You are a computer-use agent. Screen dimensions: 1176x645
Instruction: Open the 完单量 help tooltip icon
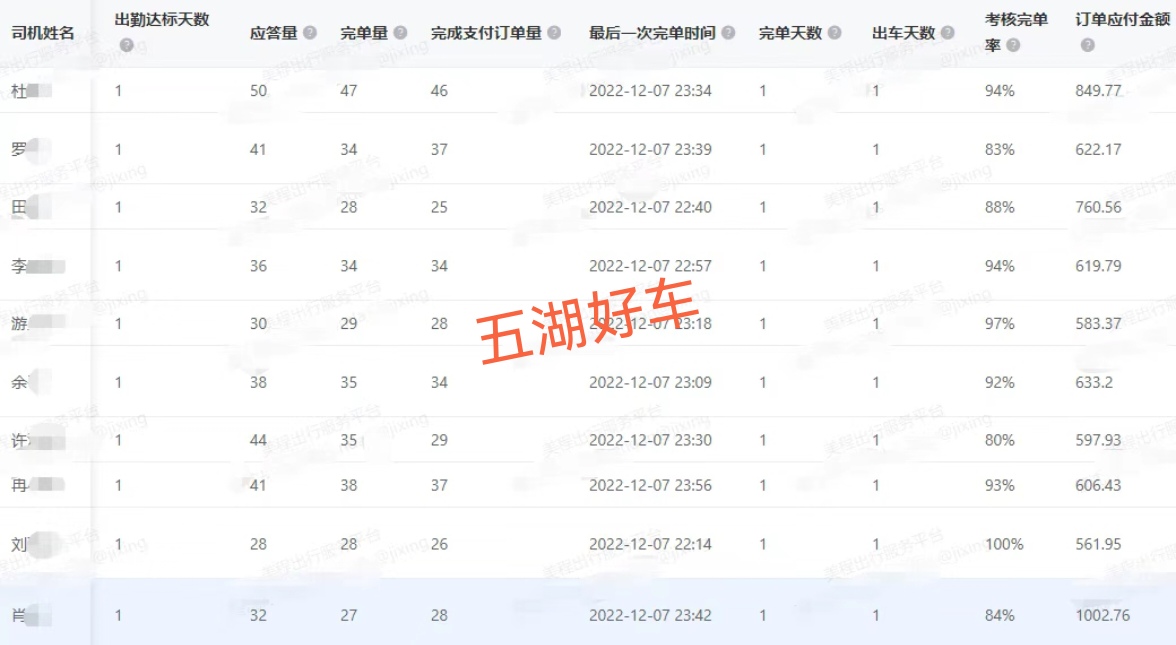tap(401, 33)
